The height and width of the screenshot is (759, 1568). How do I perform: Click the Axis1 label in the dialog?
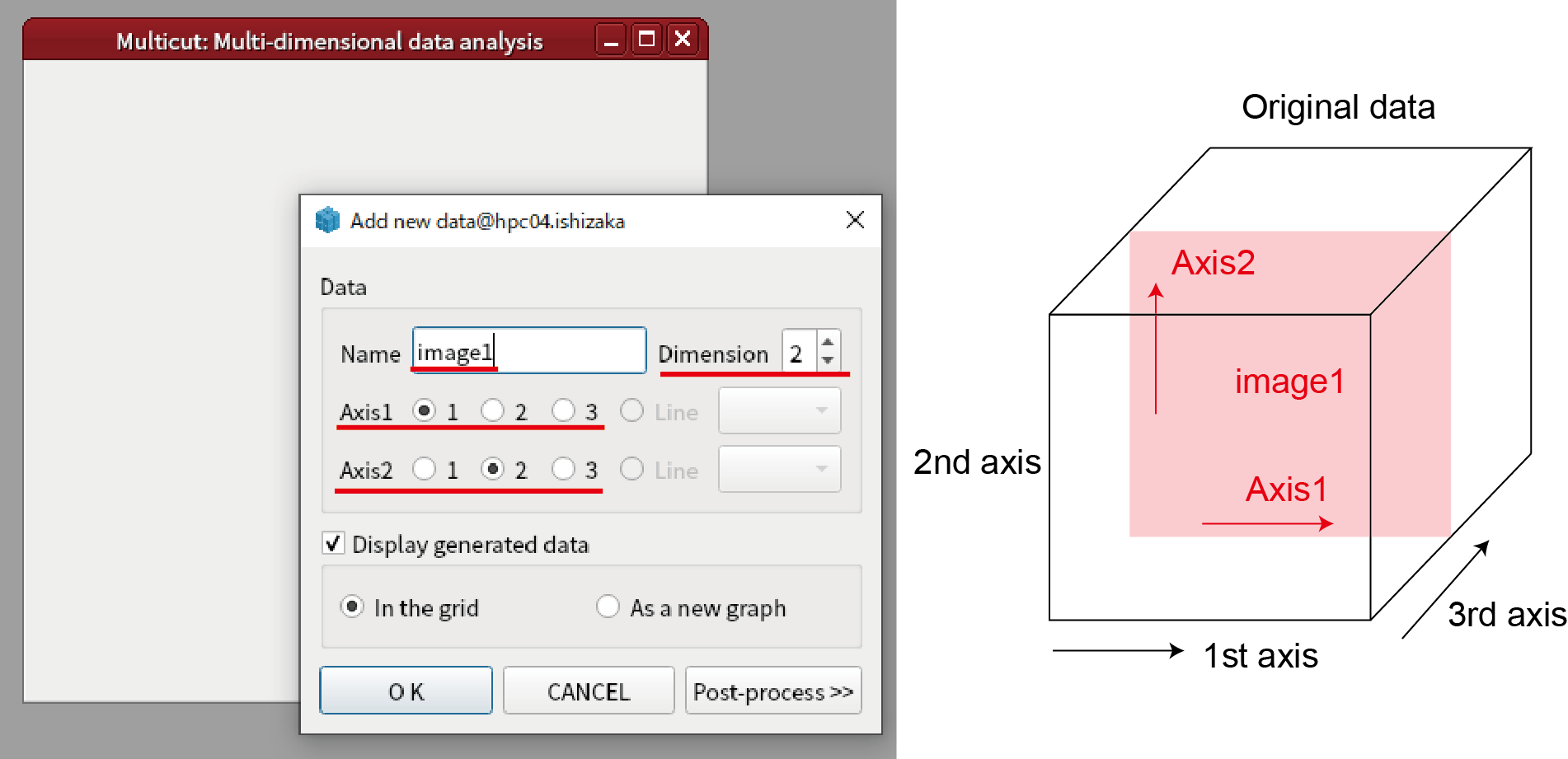(x=366, y=412)
